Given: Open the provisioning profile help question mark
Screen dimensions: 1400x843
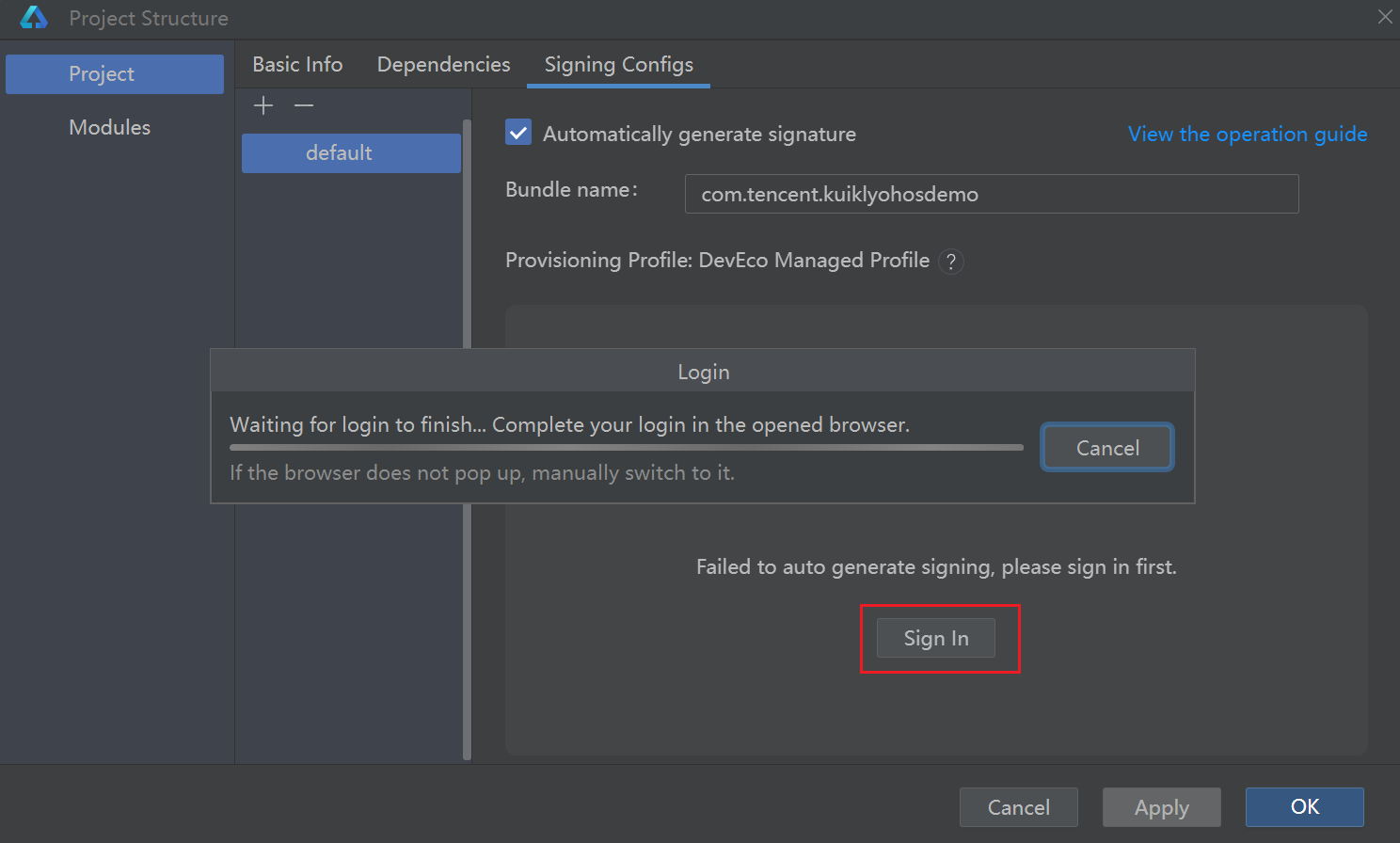Looking at the screenshot, I should point(951,262).
